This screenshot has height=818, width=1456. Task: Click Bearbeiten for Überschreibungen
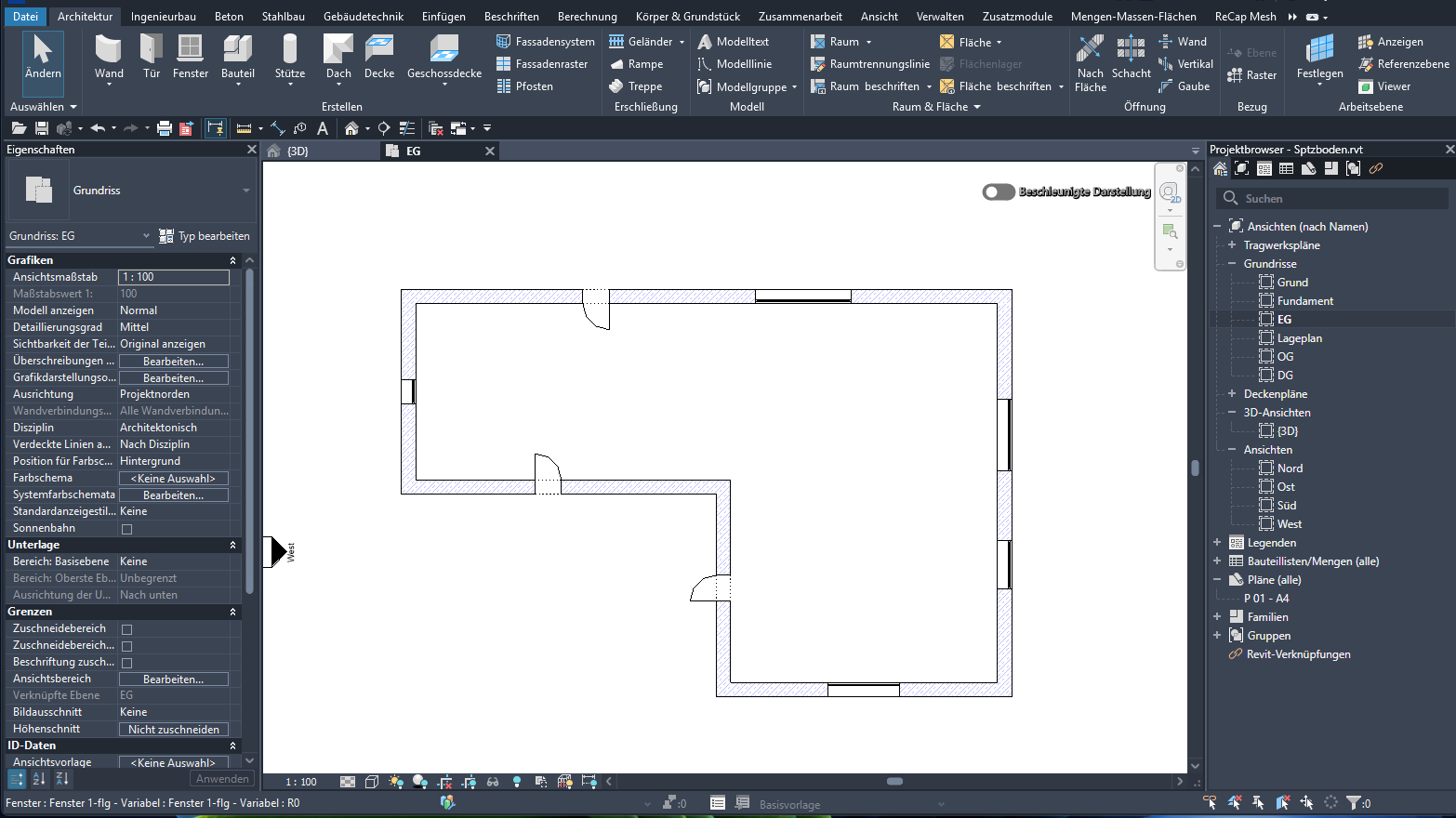(174, 362)
